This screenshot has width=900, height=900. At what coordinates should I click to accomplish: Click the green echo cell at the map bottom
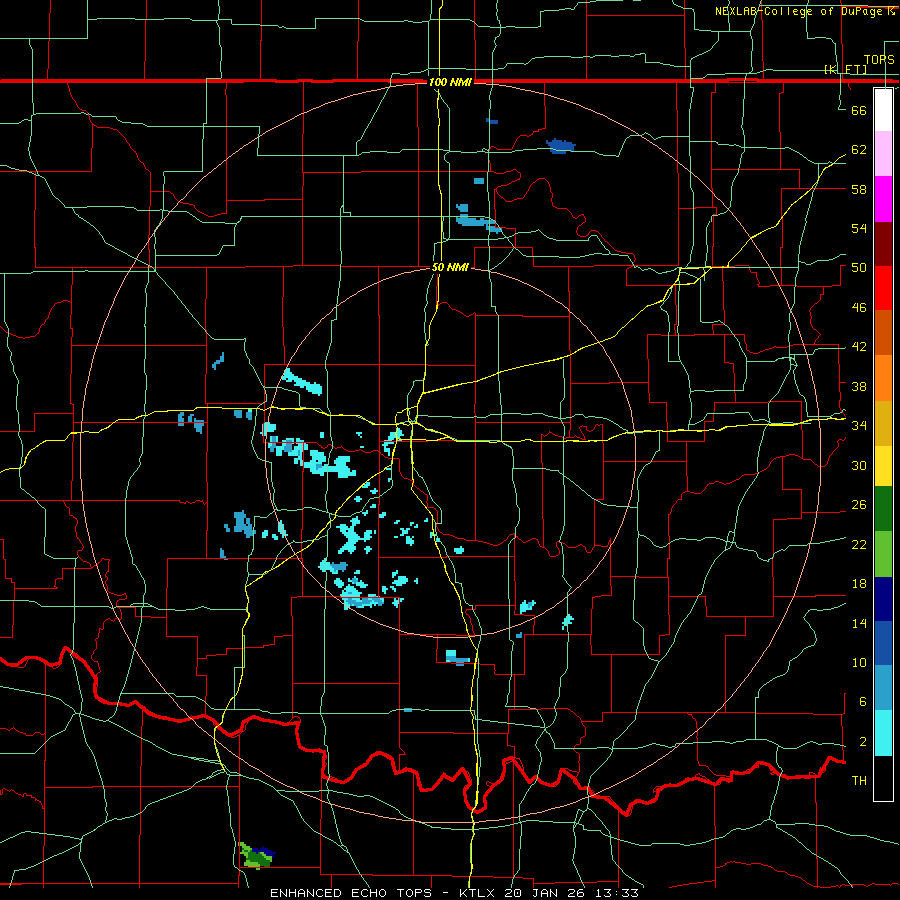coord(255,857)
